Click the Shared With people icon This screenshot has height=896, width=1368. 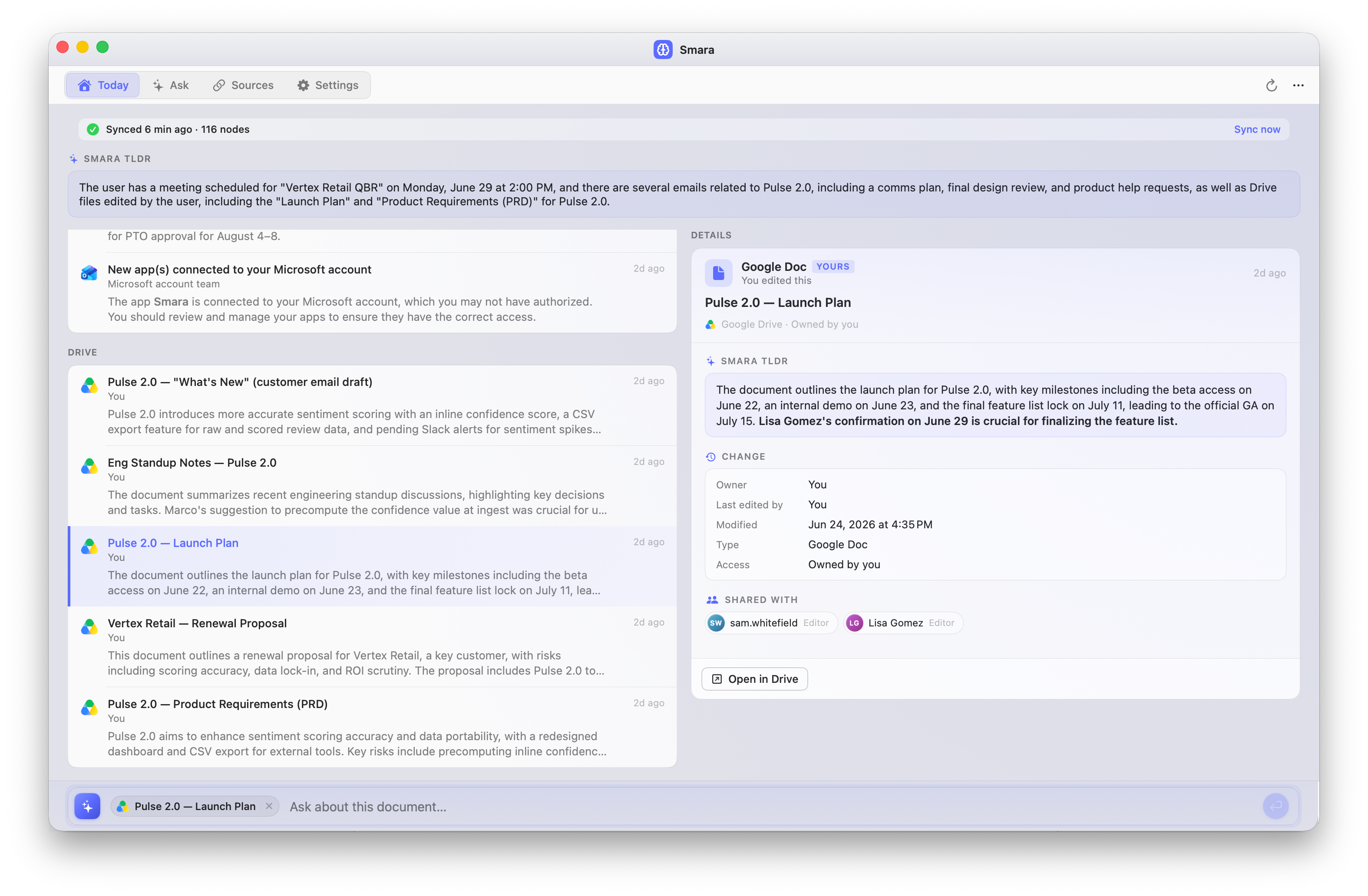point(712,600)
